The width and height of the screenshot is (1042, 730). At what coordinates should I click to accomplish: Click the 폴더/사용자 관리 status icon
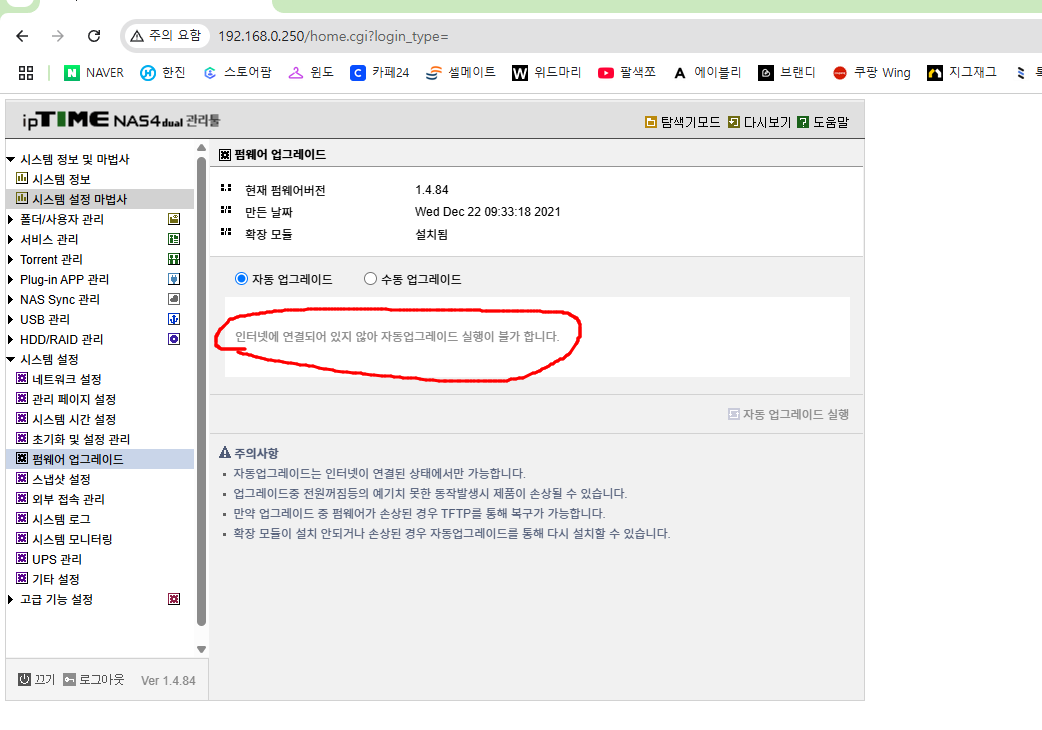tap(174, 219)
